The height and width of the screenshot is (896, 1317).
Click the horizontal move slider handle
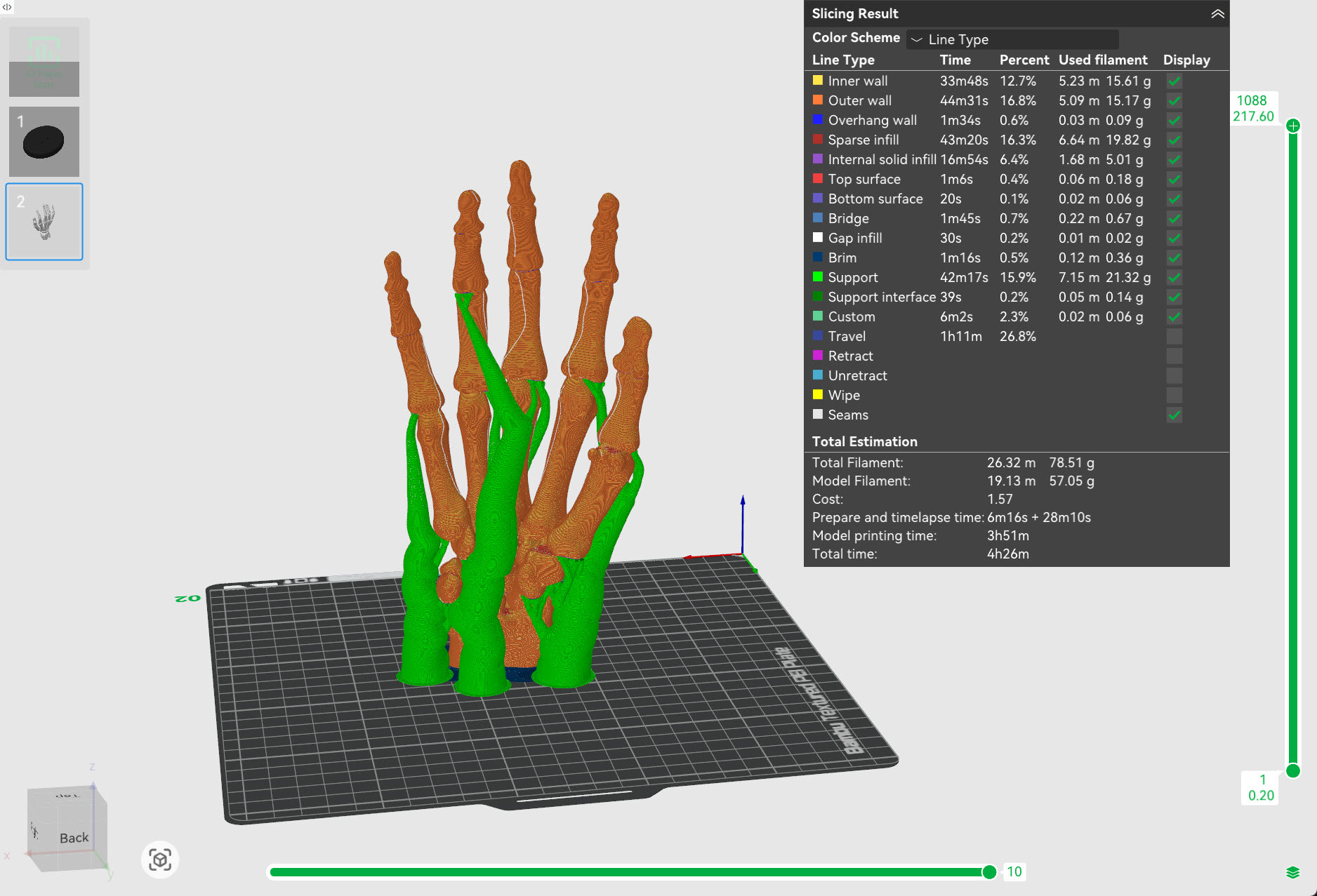(988, 872)
